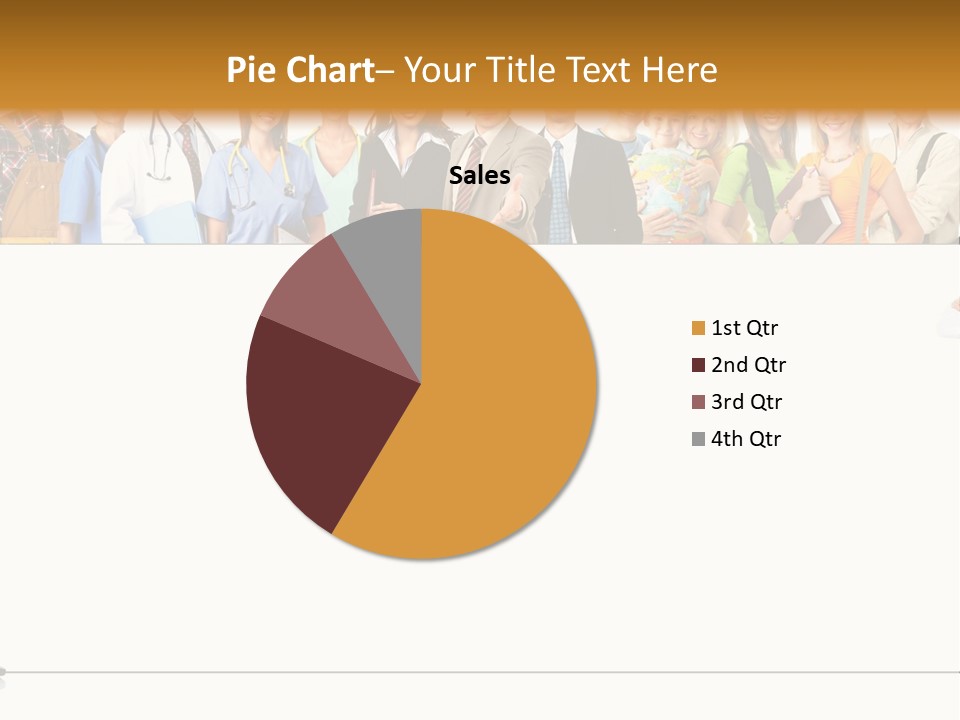Click the gray 4th Qtr legend swatch
Image resolution: width=960 pixels, height=720 pixels.
click(x=698, y=439)
